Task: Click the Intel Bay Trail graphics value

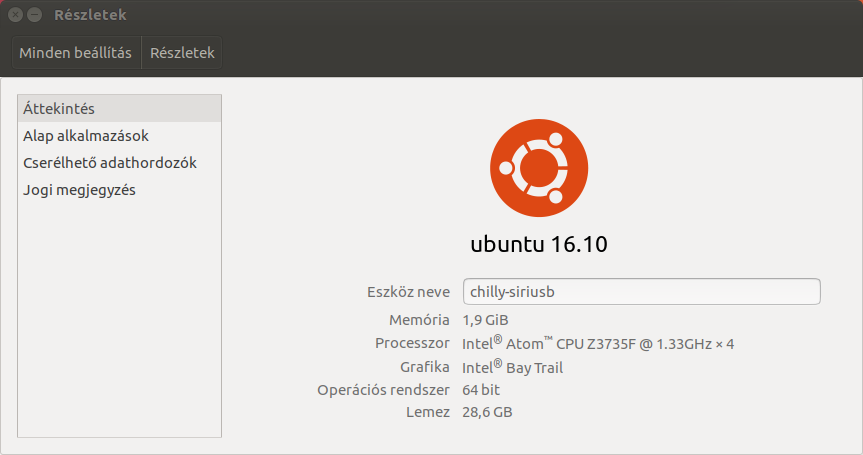Action: coord(512,367)
